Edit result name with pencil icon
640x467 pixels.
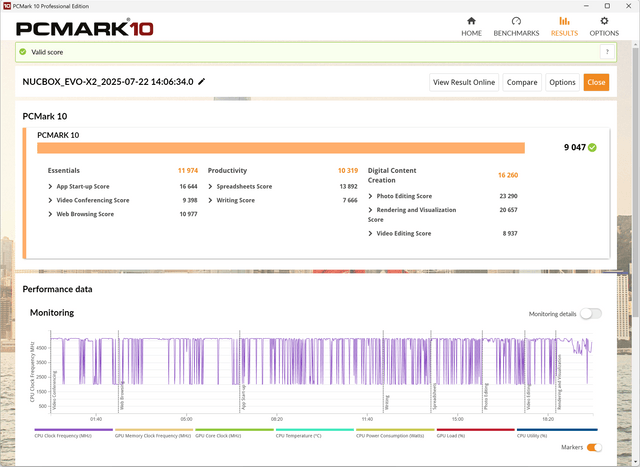tap(201, 82)
